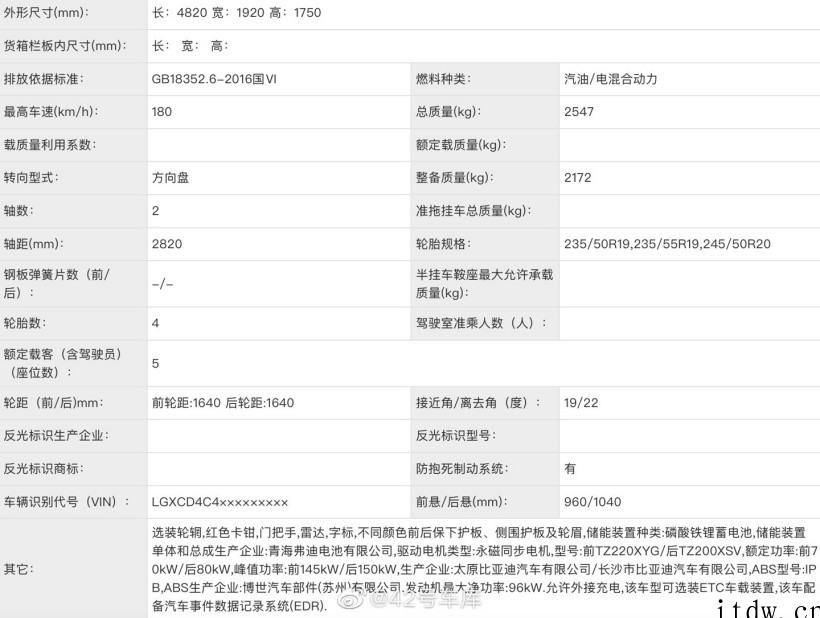Select the approach/departure angle 19/22

pyautogui.click(x=581, y=403)
